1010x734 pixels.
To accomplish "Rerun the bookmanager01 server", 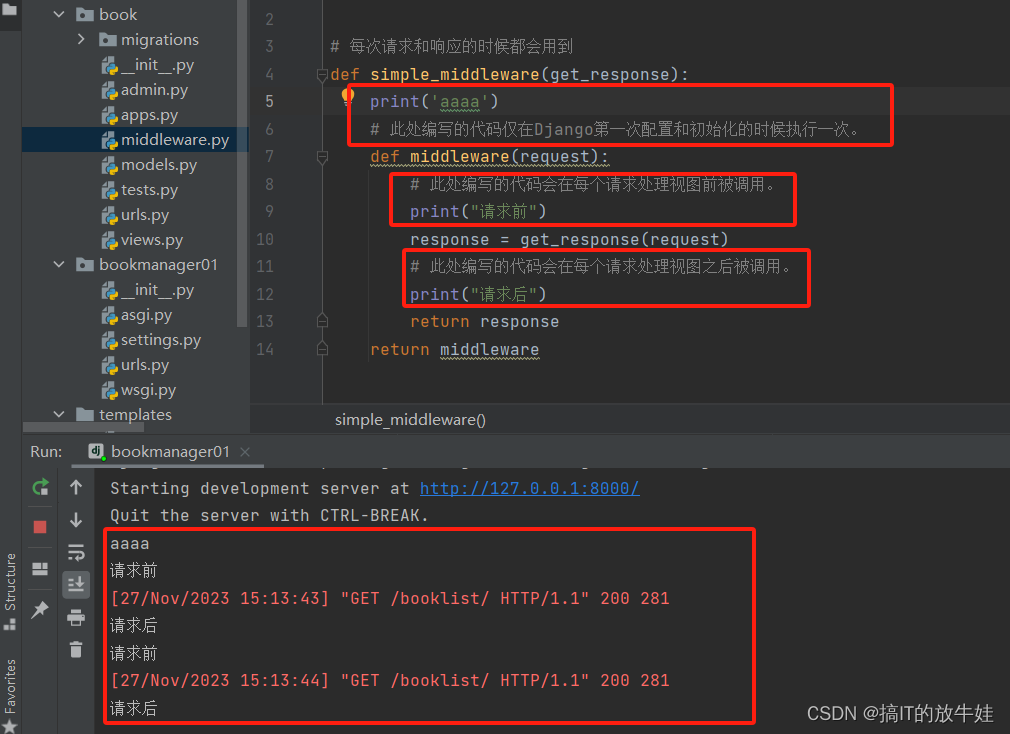I will 41,487.
